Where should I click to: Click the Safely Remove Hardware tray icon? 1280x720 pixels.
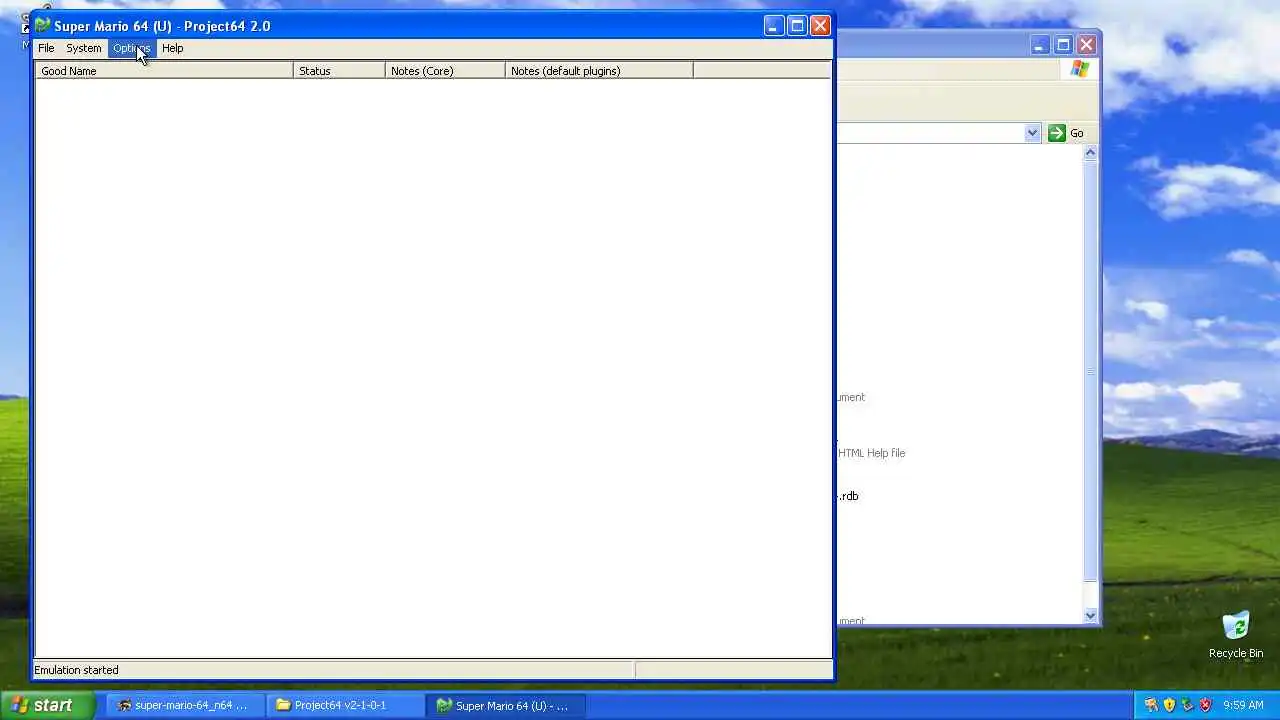point(1187,705)
